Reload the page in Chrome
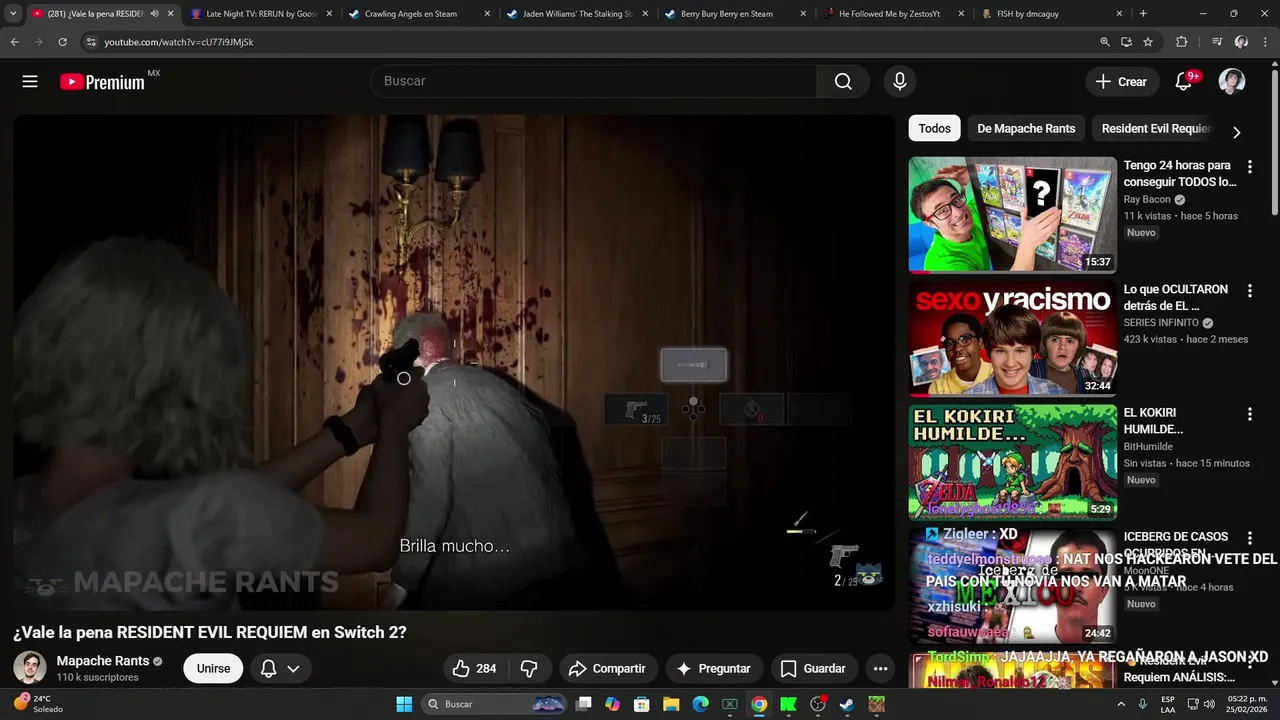This screenshot has height=720, width=1280. [x=62, y=42]
